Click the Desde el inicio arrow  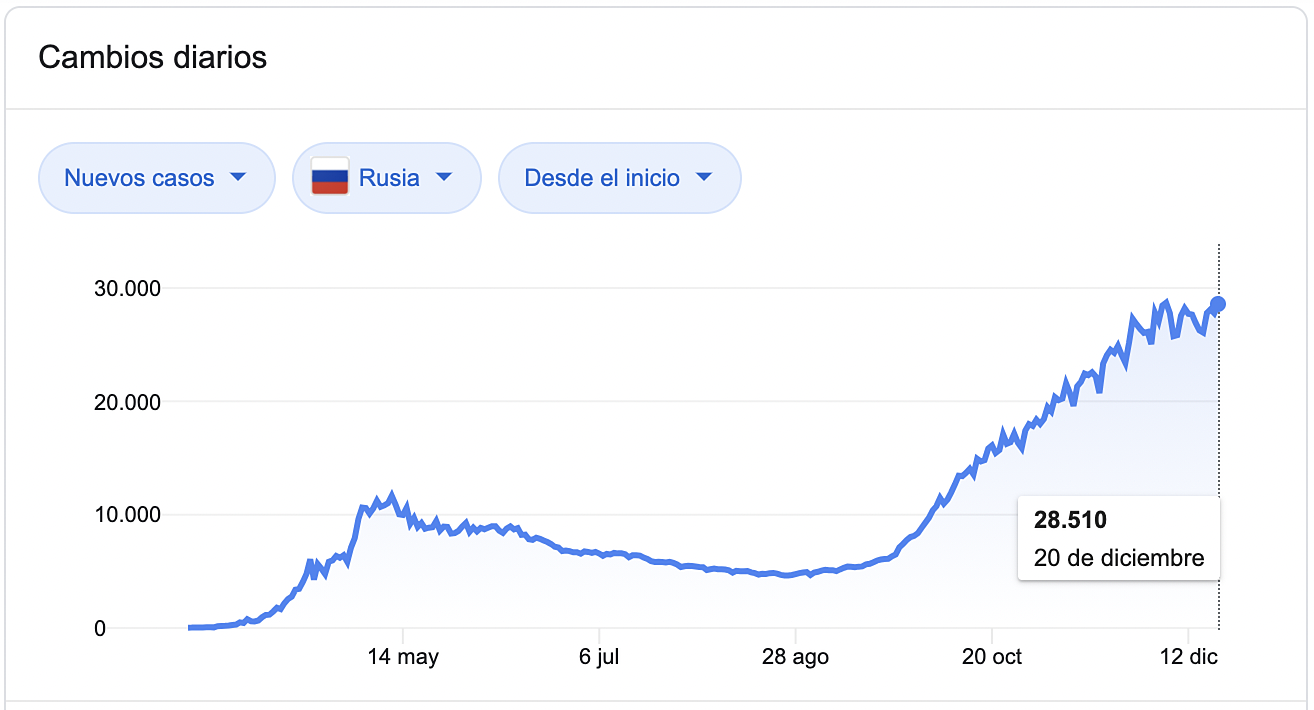(703, 178)
